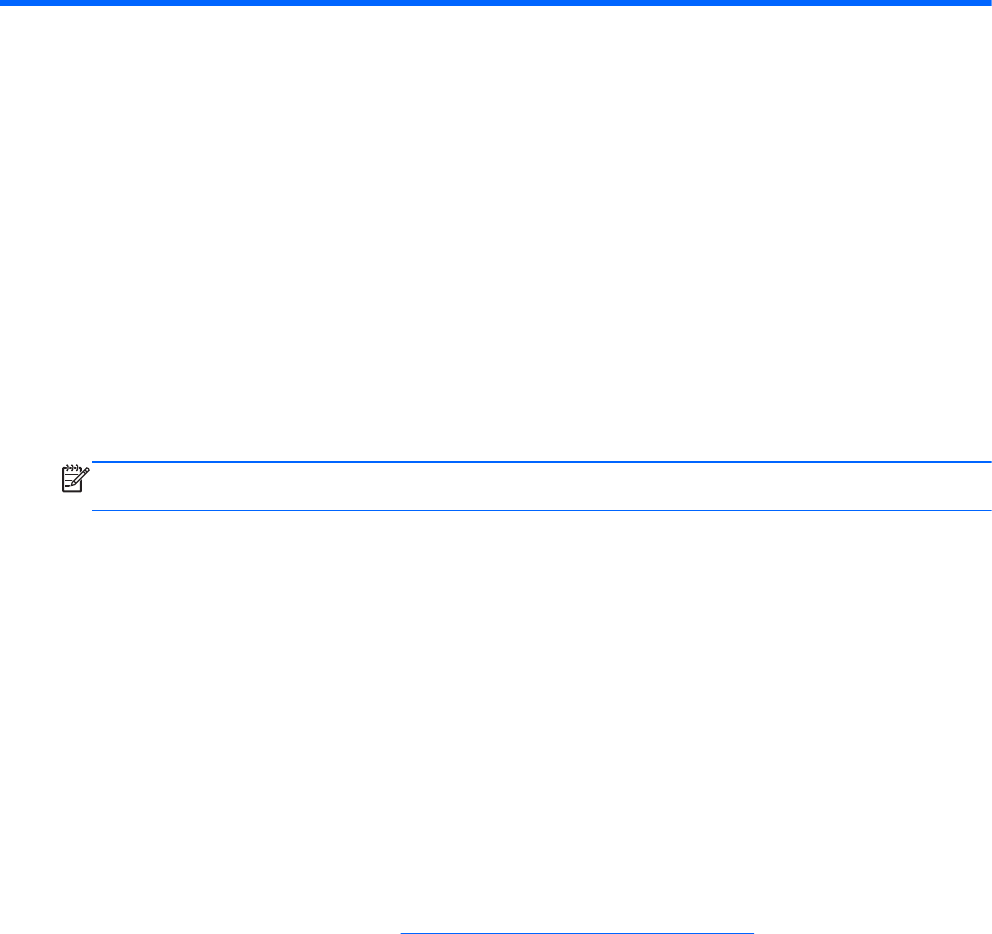This screenshot has width=992, height=934.
Task: Click the spiral binding on the notepad icon
Action: coord(71,468)
